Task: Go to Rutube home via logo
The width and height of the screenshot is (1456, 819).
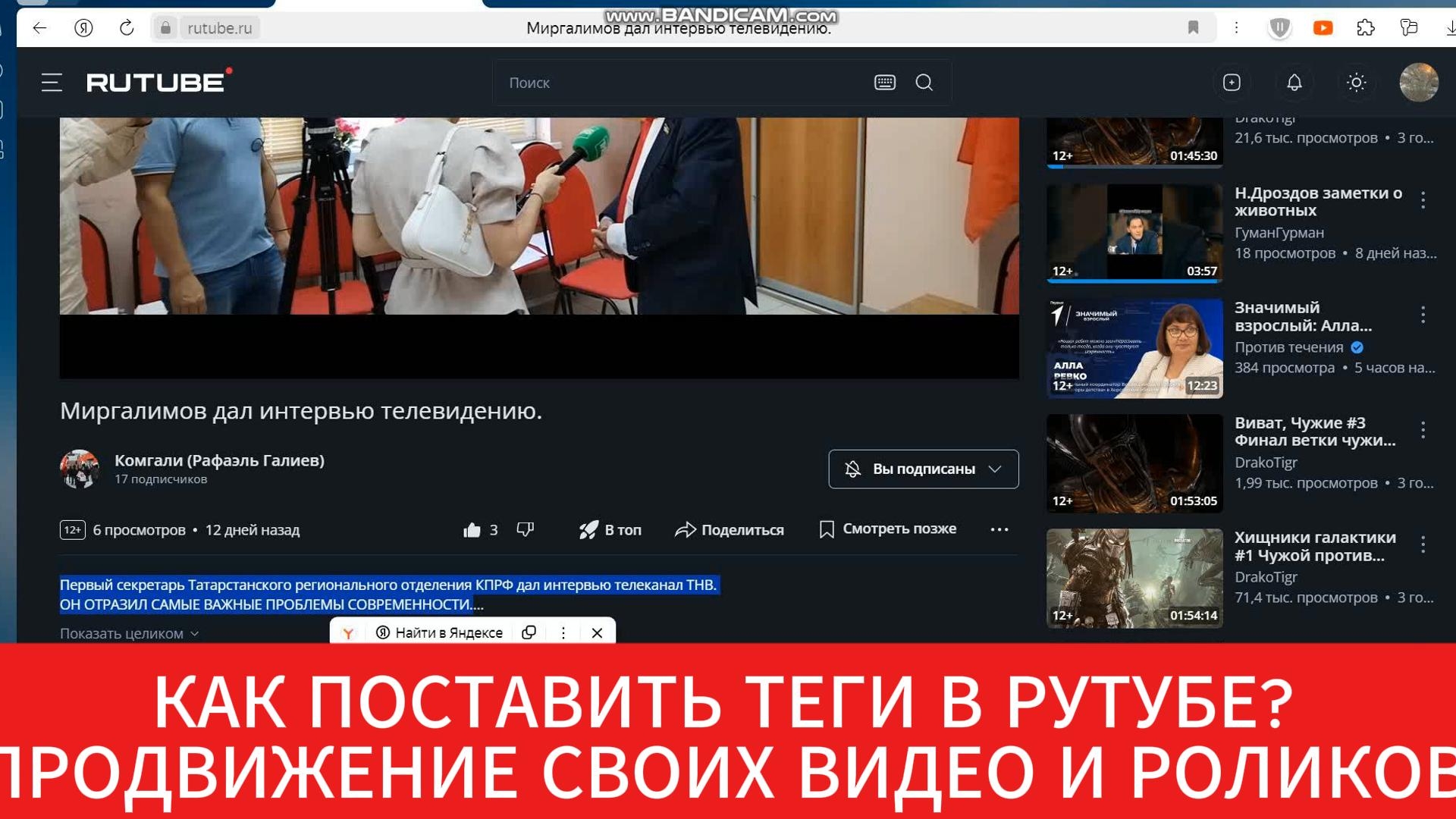Action: tap(159, 81)
